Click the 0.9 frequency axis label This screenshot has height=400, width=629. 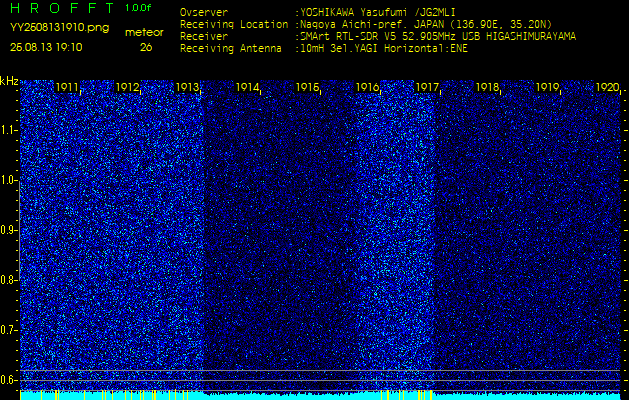pyautogui.click(x=8, y=230)
